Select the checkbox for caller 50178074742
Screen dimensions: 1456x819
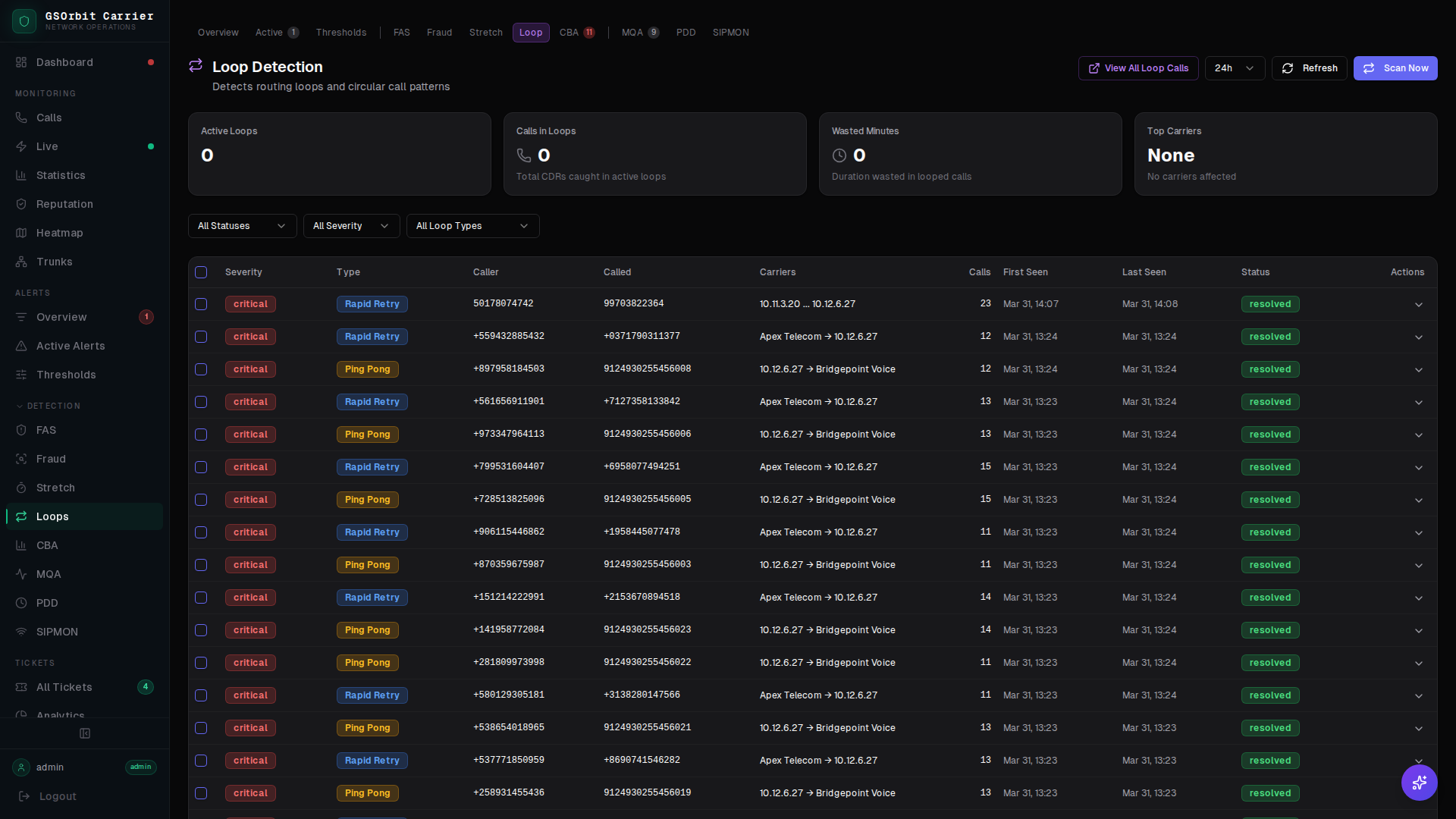201,304
